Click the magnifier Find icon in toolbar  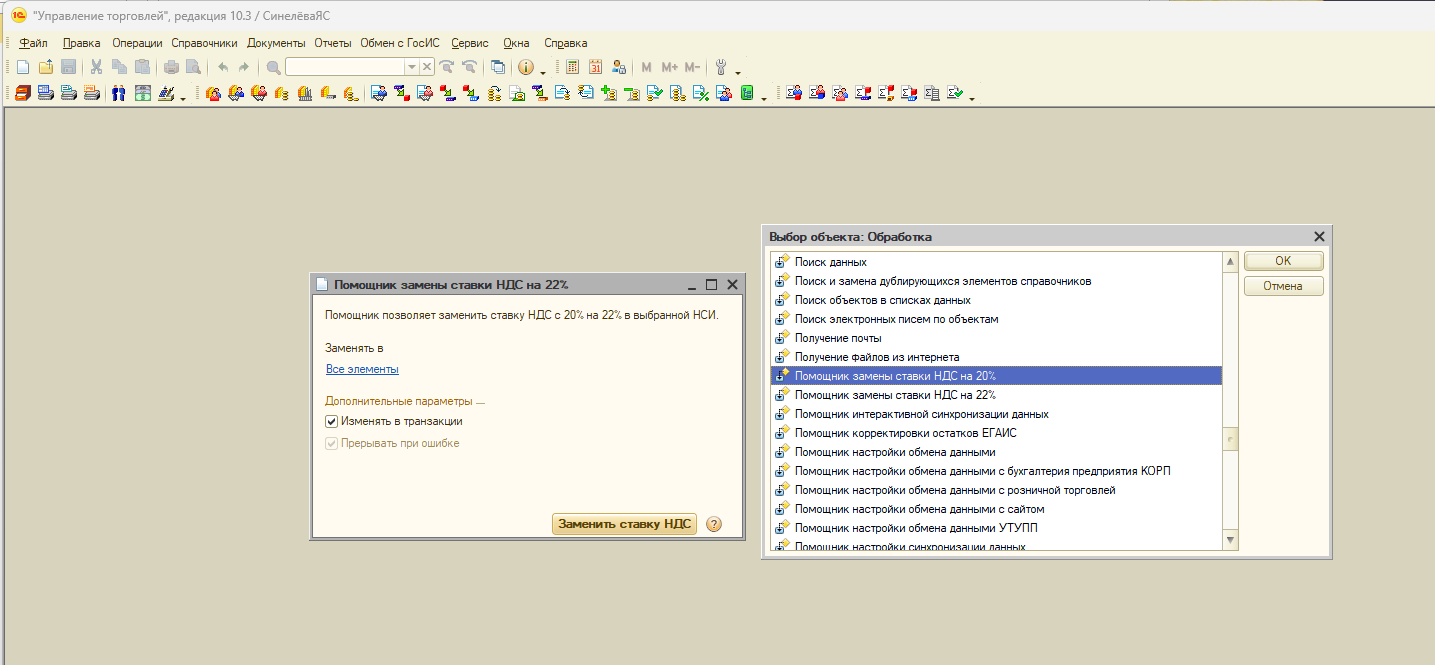click(x=273, y=67)
